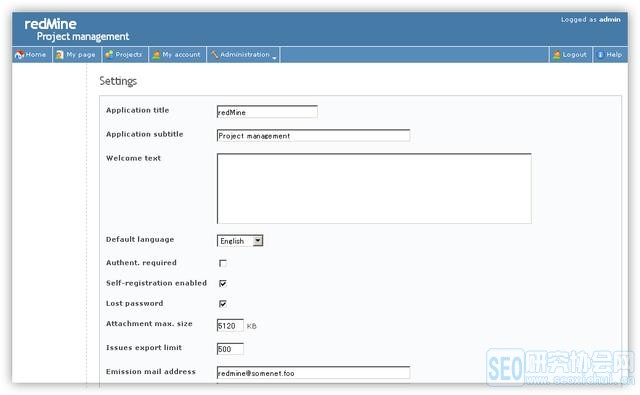Click the My account user icon
The width and height of the screenshot is (640, 395).
coord(156,55)
